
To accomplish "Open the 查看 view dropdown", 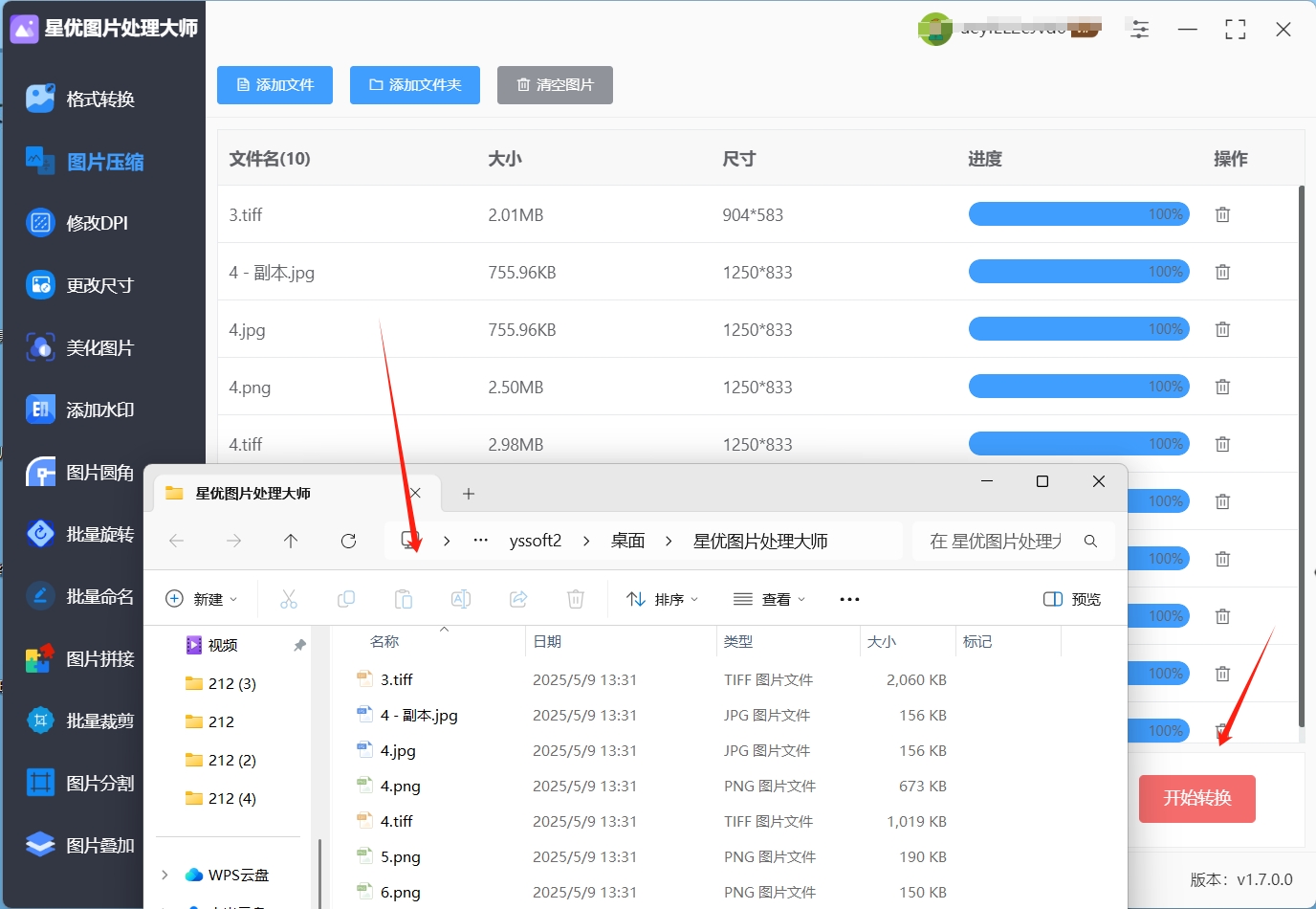I will tap(770, 599).
